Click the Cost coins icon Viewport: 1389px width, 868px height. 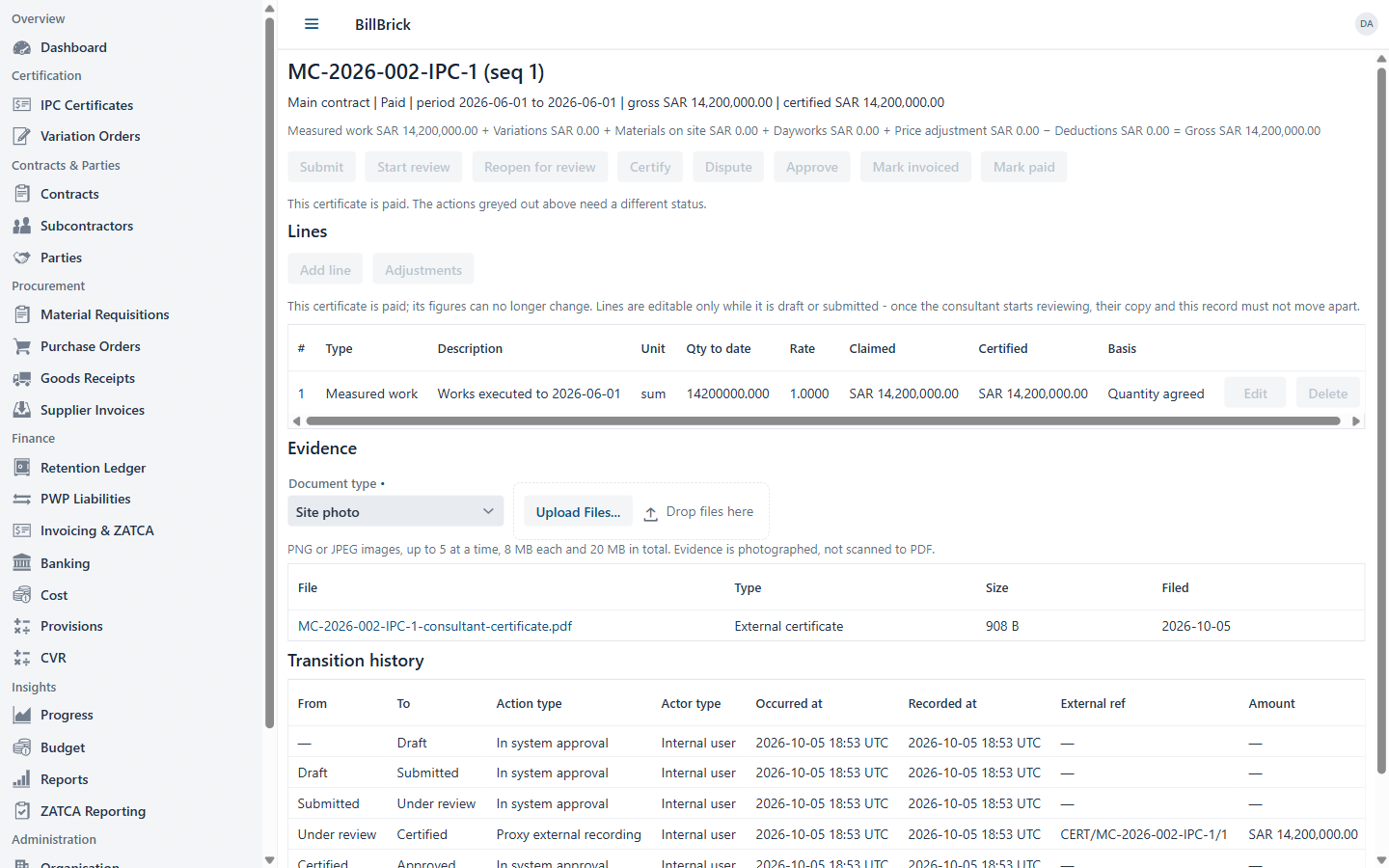[x=22, y=595]
